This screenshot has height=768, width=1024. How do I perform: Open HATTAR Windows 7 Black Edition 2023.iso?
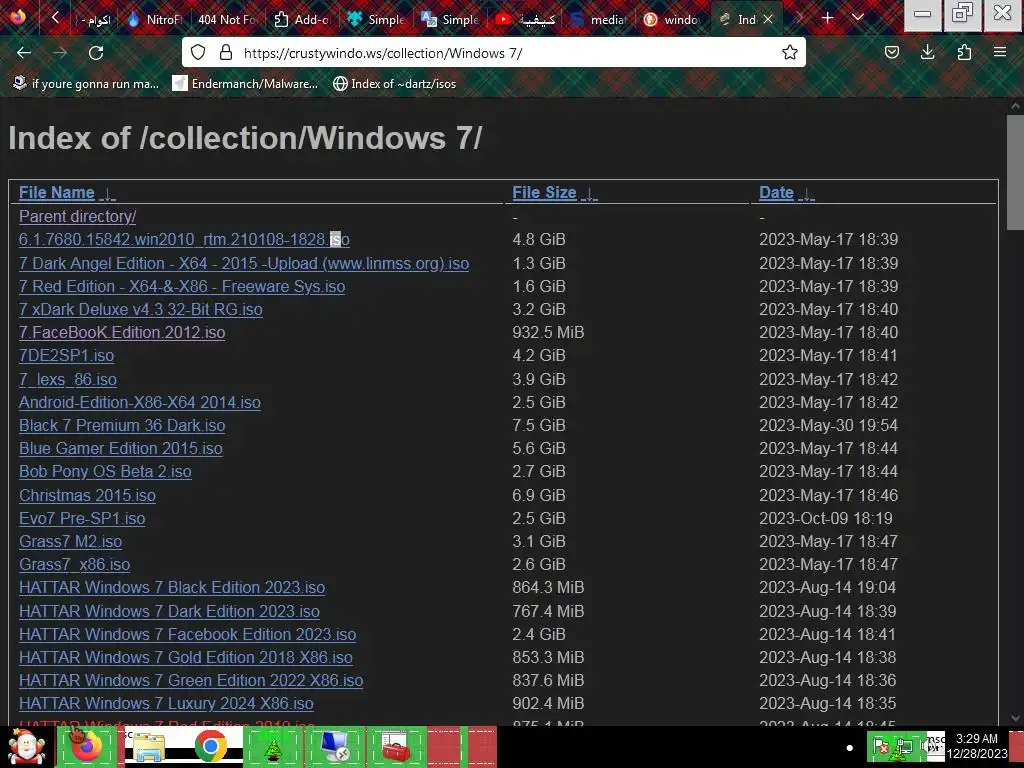tap(171, 587)
